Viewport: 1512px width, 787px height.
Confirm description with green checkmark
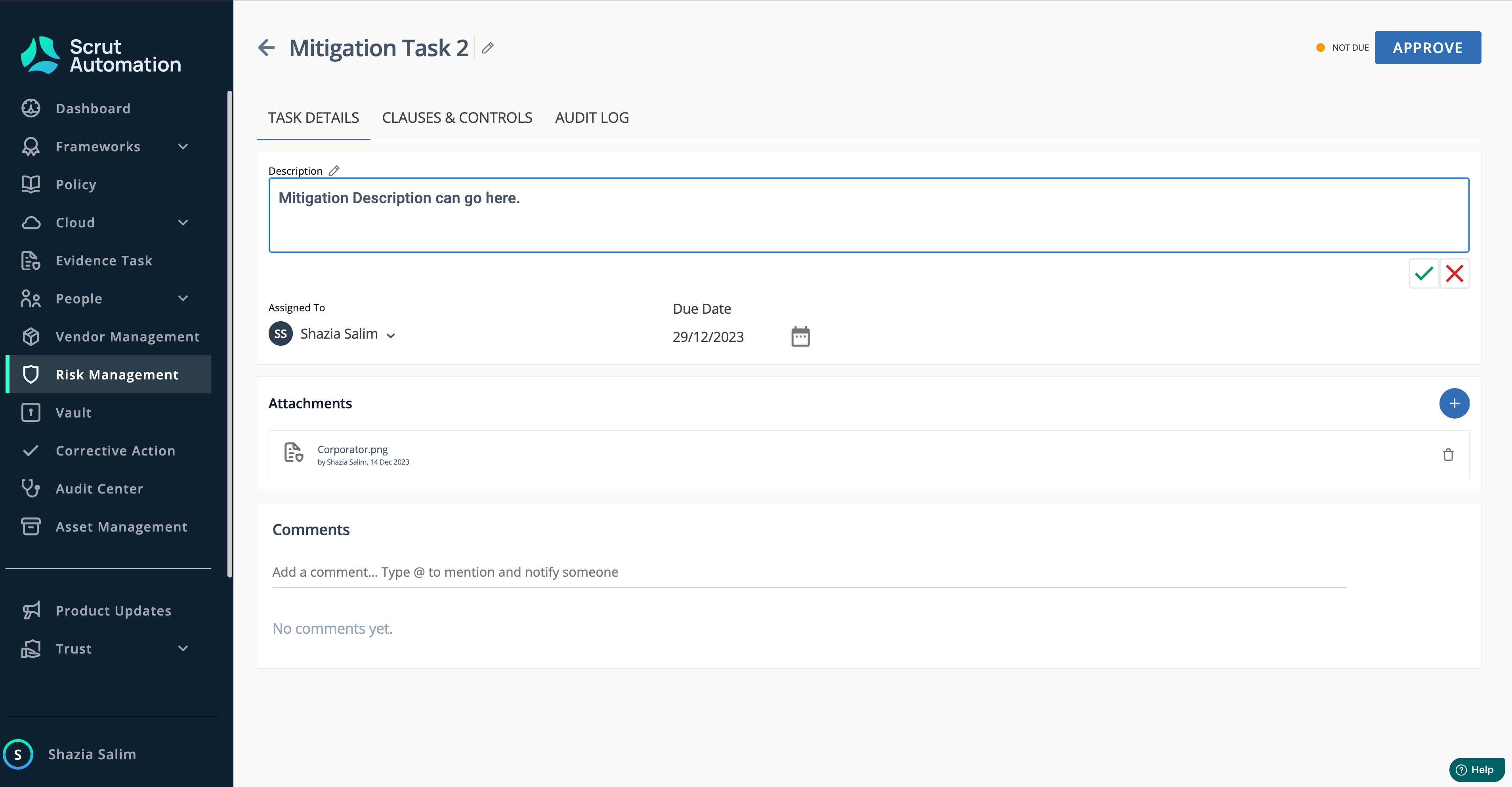pyautogui.click(x=1424, y=273)
